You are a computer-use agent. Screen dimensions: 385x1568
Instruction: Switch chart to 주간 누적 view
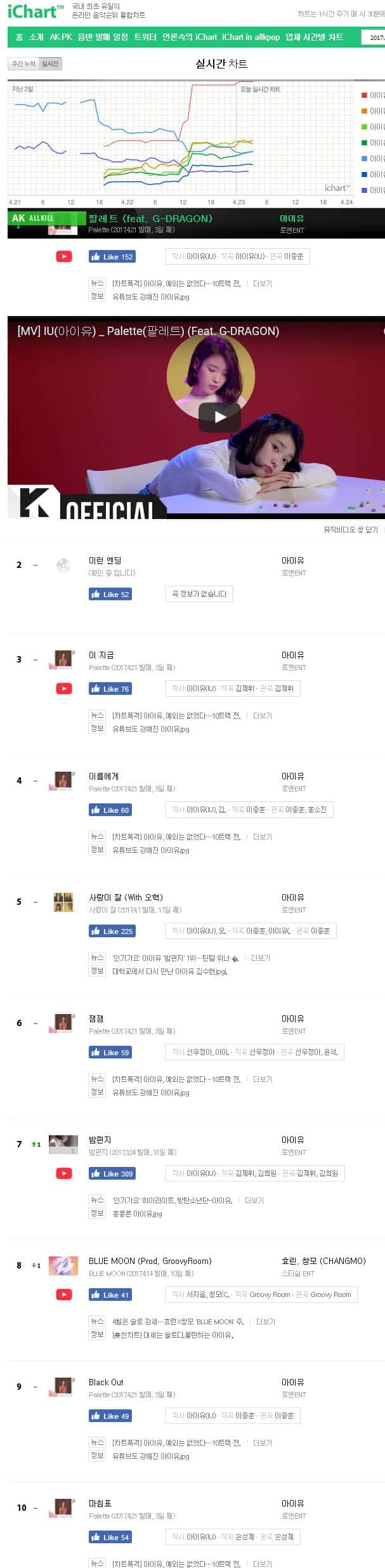23,63
